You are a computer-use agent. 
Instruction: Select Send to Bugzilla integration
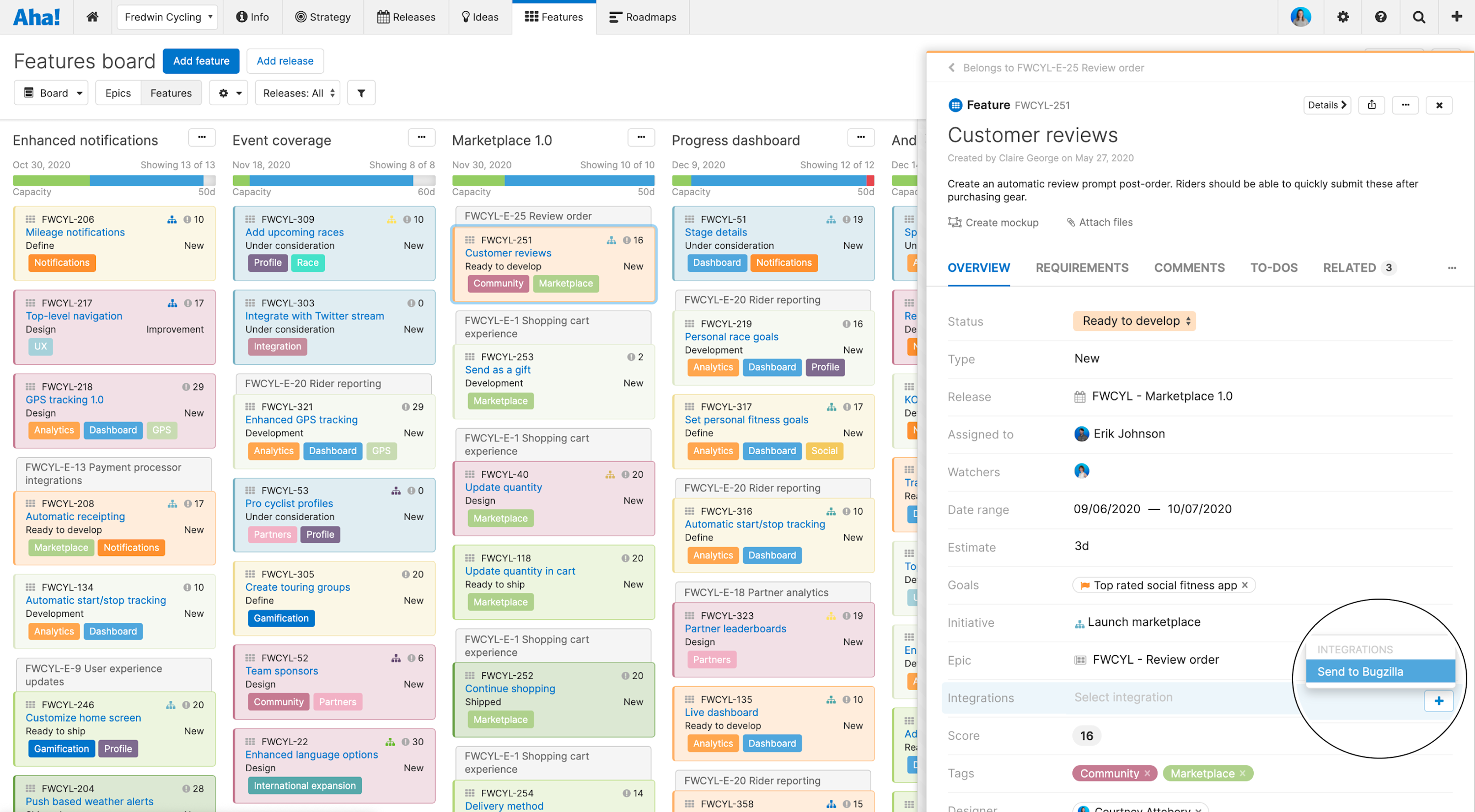[x=1360, y=671]
